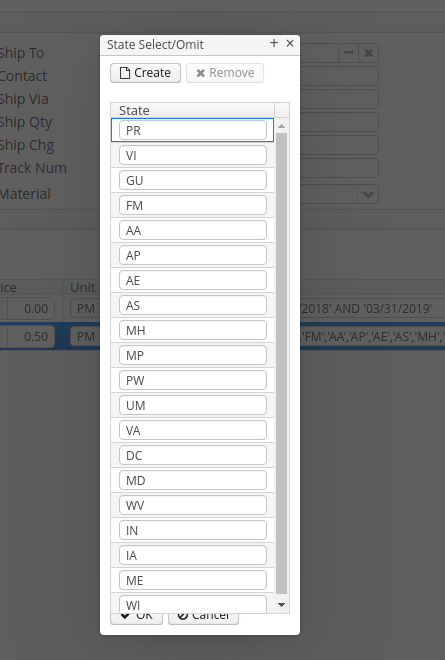
Task: Select the UM state field
Action: (x=193, y=405)
